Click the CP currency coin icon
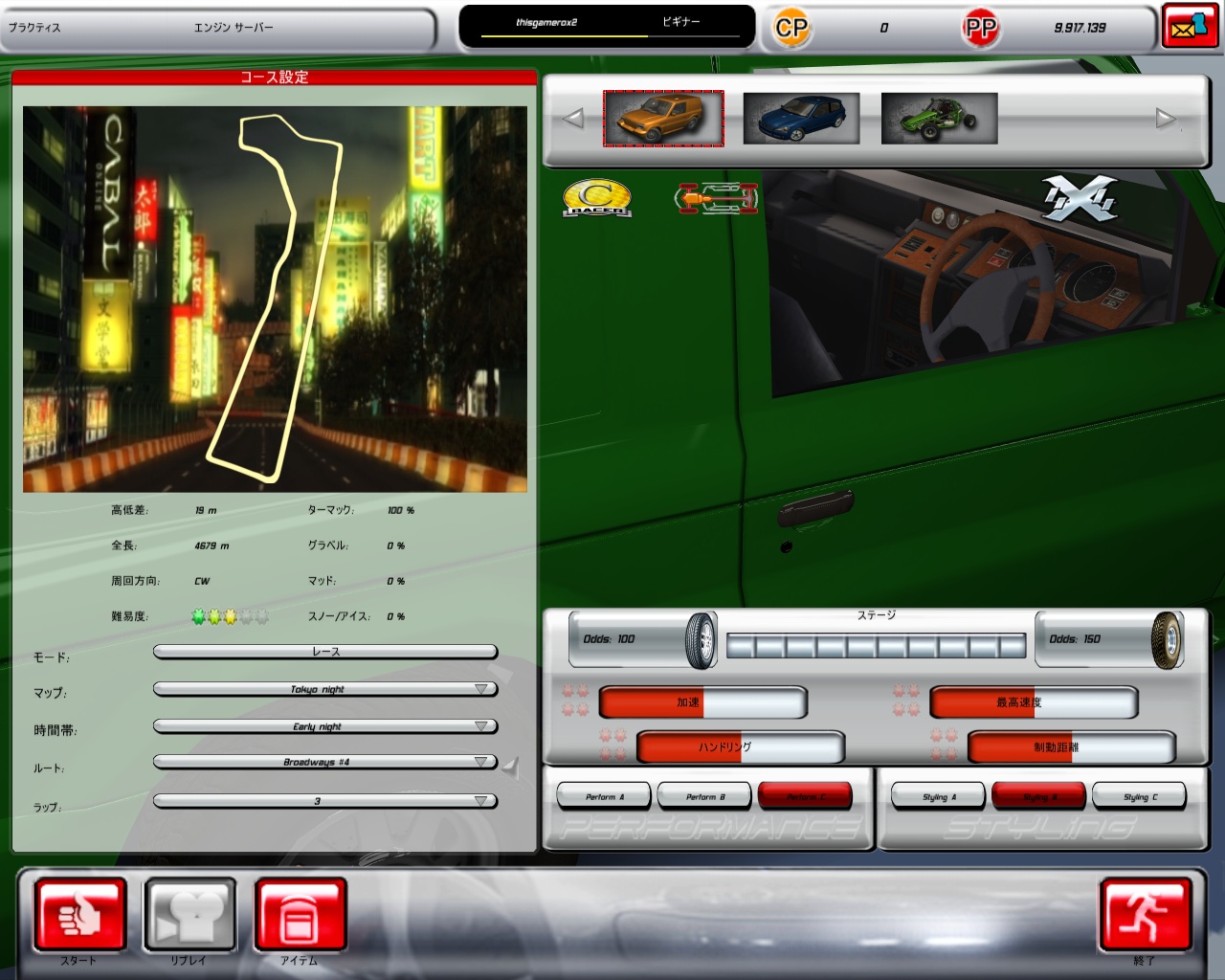Viewport: 1225px width, 980px height. [x=791, y=28]
